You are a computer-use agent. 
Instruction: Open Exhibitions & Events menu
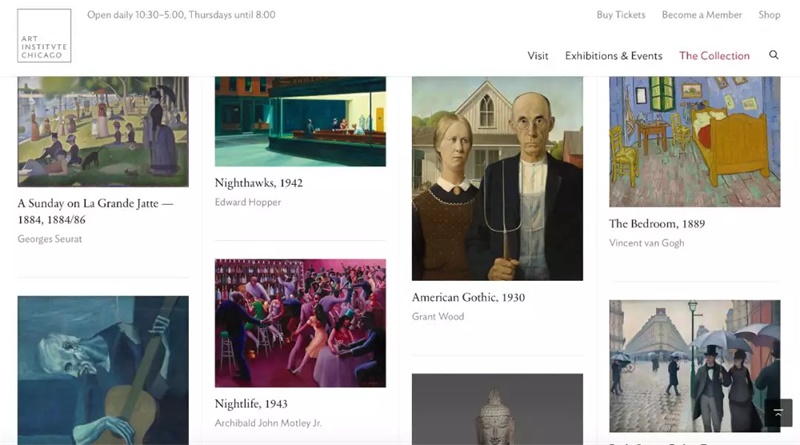pos(613,56)
